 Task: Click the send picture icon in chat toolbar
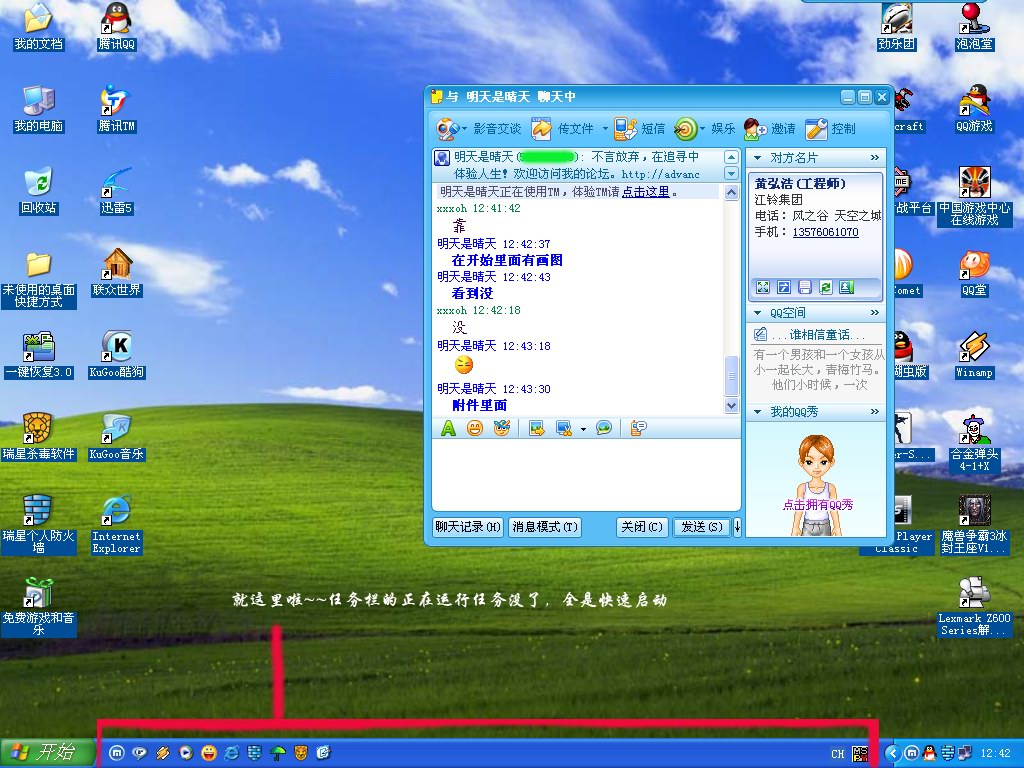(537, 428)
